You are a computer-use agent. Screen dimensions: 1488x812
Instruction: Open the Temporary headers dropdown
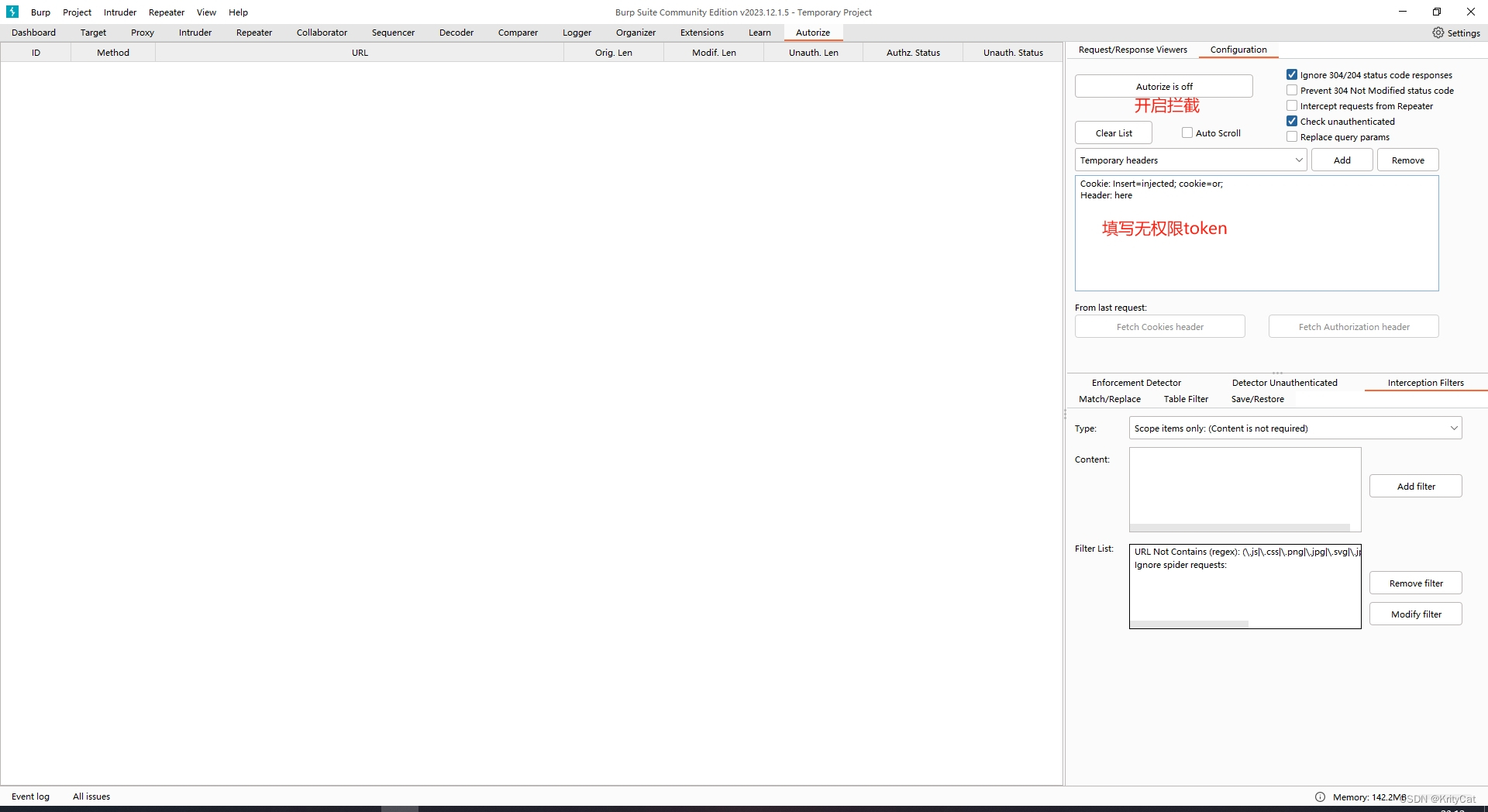coord(1191,160)
